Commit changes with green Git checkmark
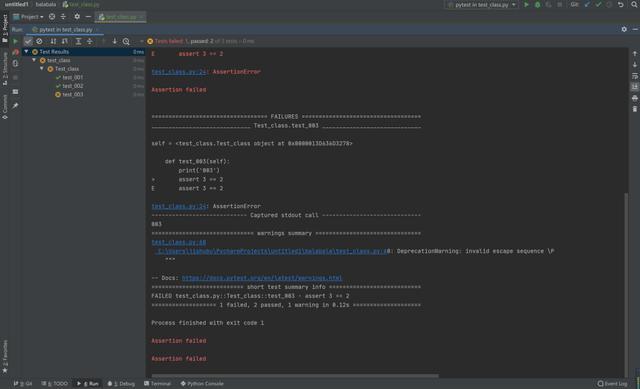The height and width of the screenshot is (389, 640). pyautogui.click(x=598, y=5)
